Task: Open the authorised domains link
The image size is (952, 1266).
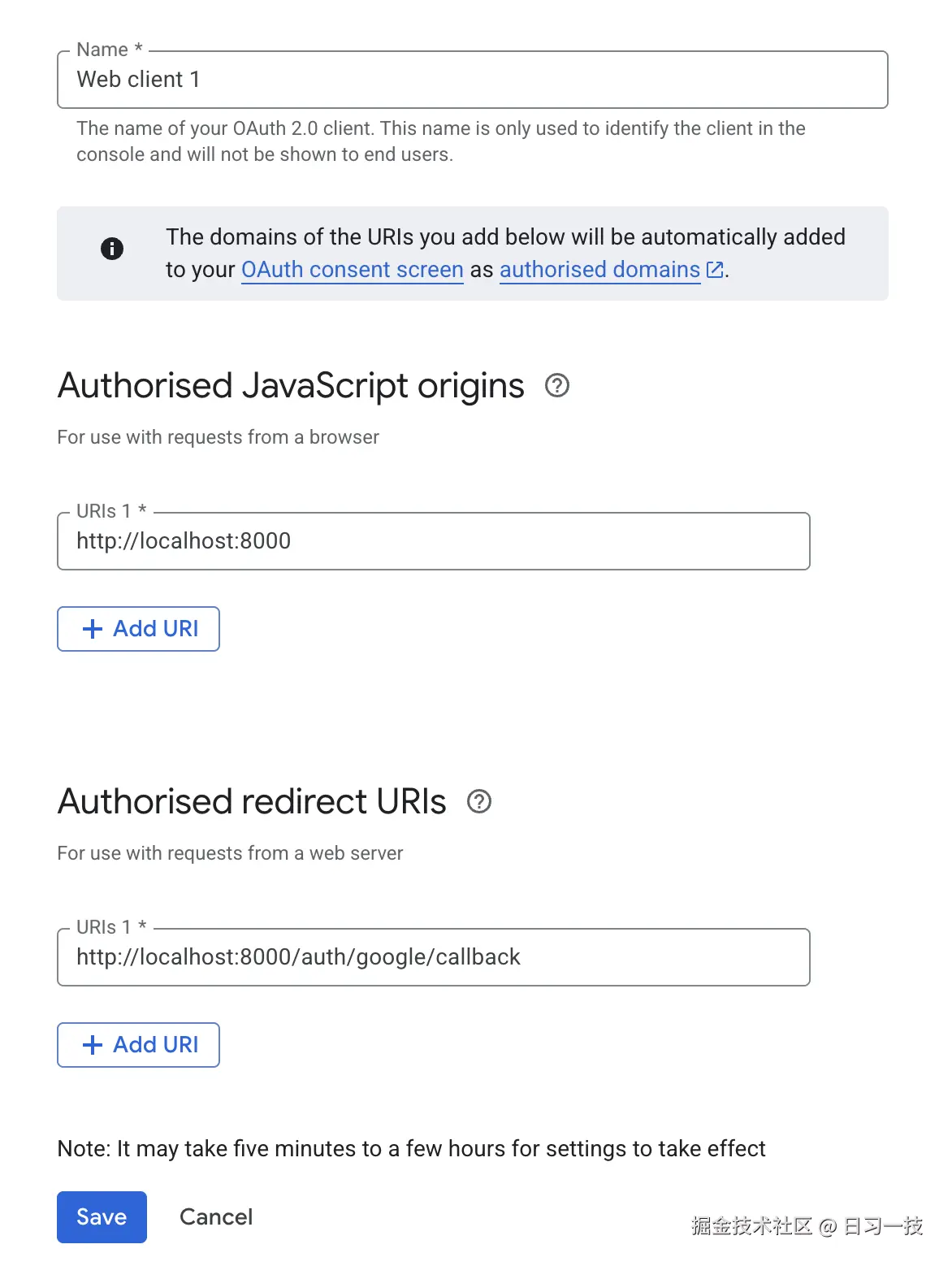Action: coord(599,270)
